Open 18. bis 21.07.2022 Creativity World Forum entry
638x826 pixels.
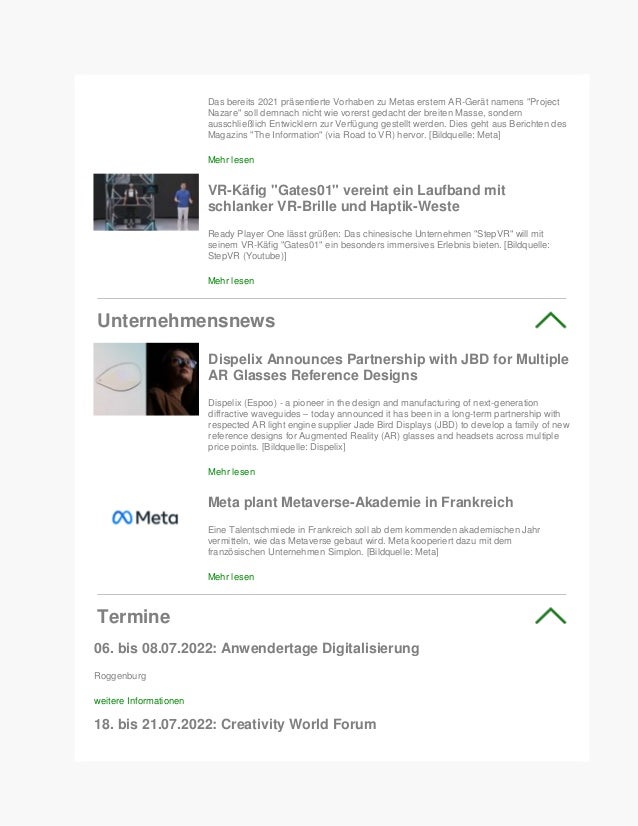(235, 724)
